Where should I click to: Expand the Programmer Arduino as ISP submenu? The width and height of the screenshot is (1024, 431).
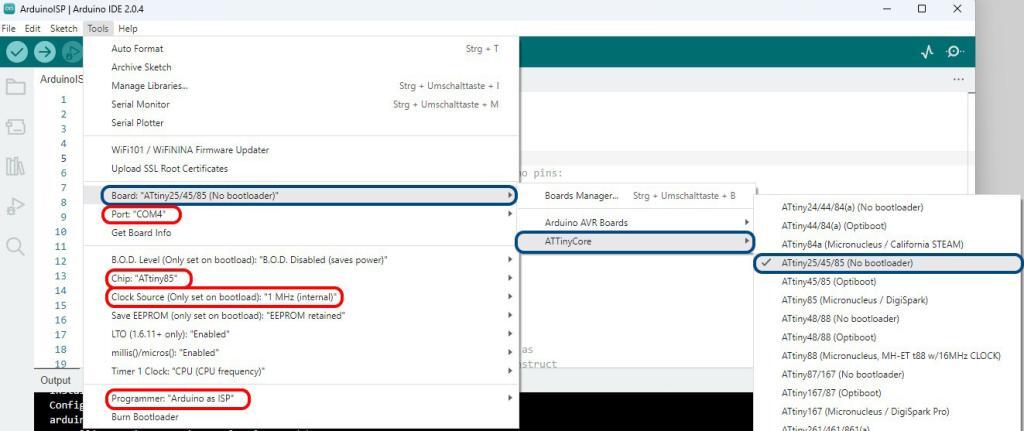pos(301,398)
